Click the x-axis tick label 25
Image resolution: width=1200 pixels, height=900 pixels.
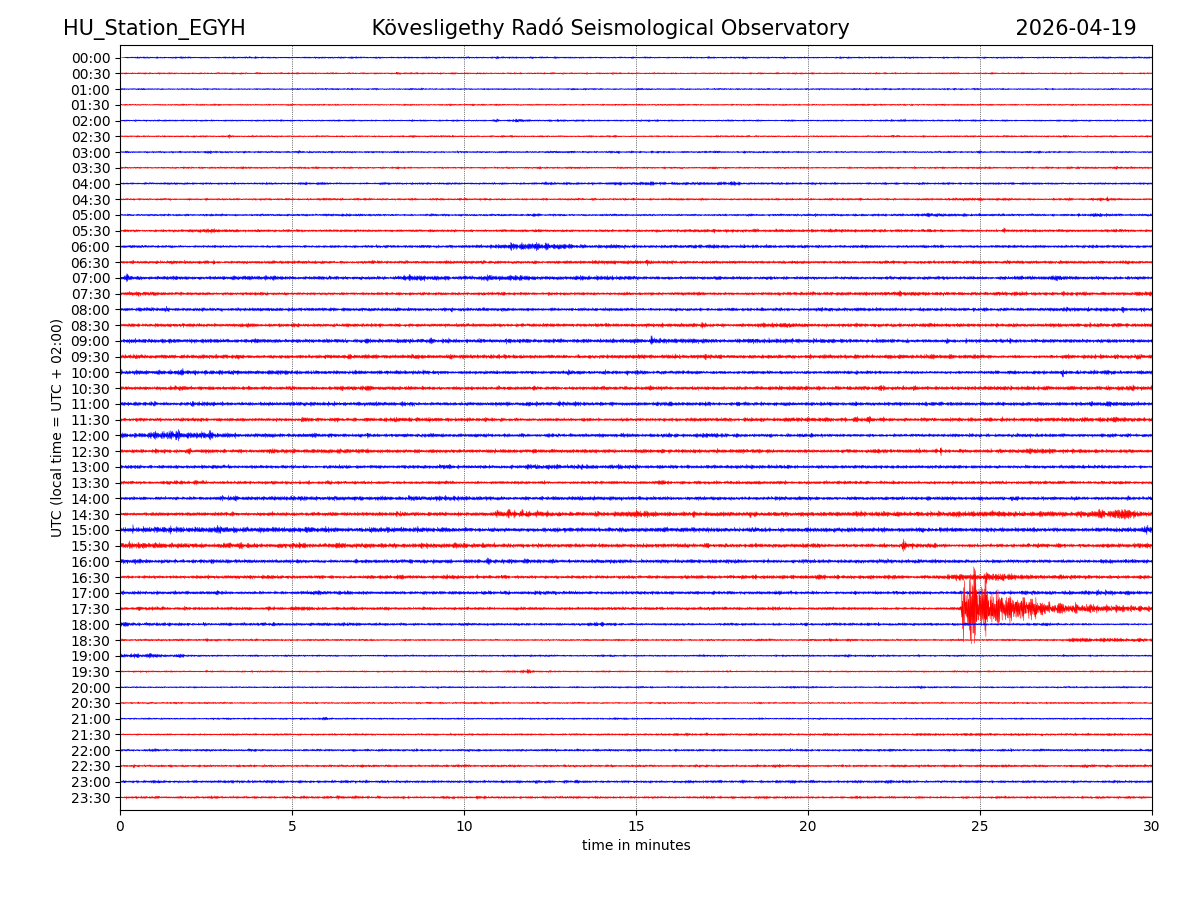[x=980, y=827]
